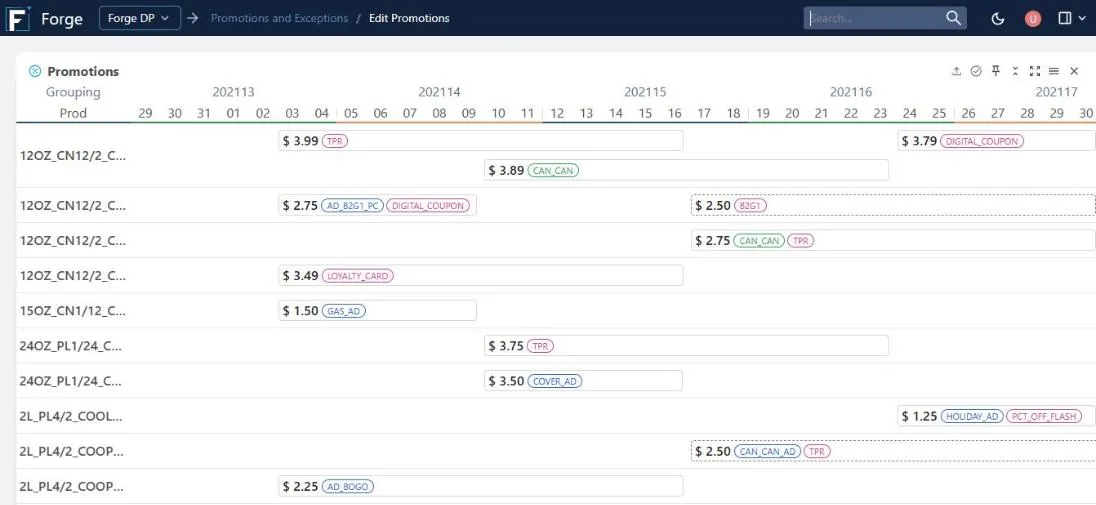Viewport: 1096px width, 505px height.
Task: Click the PCT_OFF_FLASH tag
Action: pyautogui.click(x=1044, y=416)
